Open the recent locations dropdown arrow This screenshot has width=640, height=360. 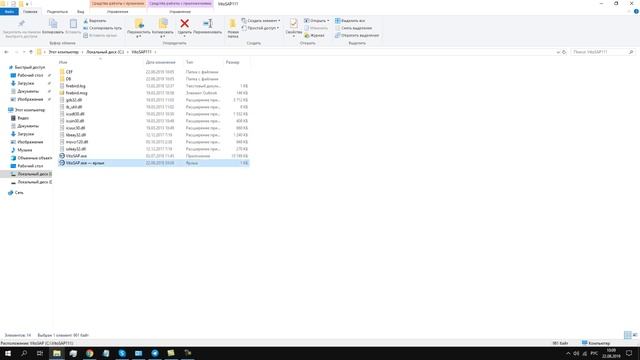[x=24, y=52]
